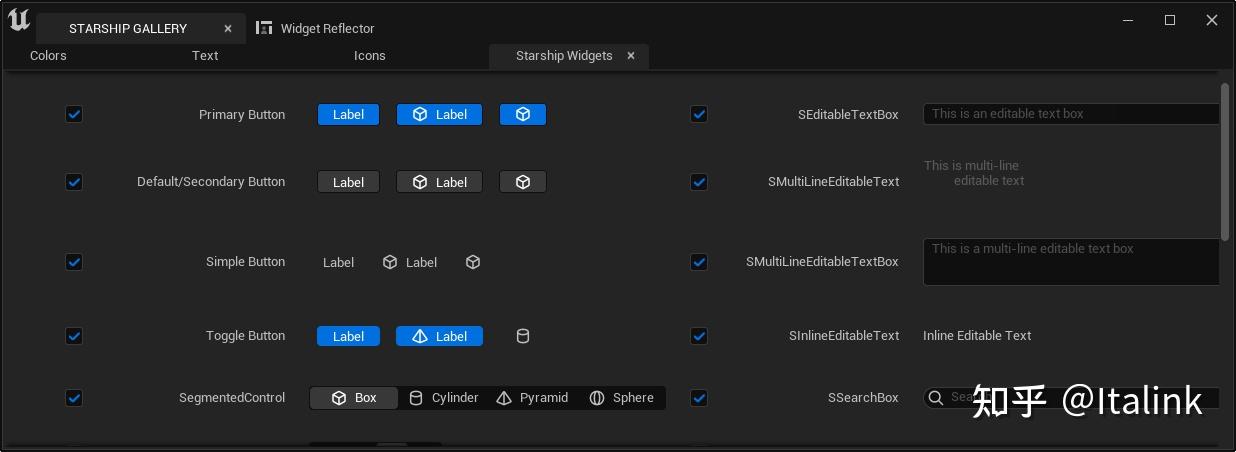Uncheck the Primary Button row checkbox
This screenshot has height=452, width=1236.
(74, 115)
